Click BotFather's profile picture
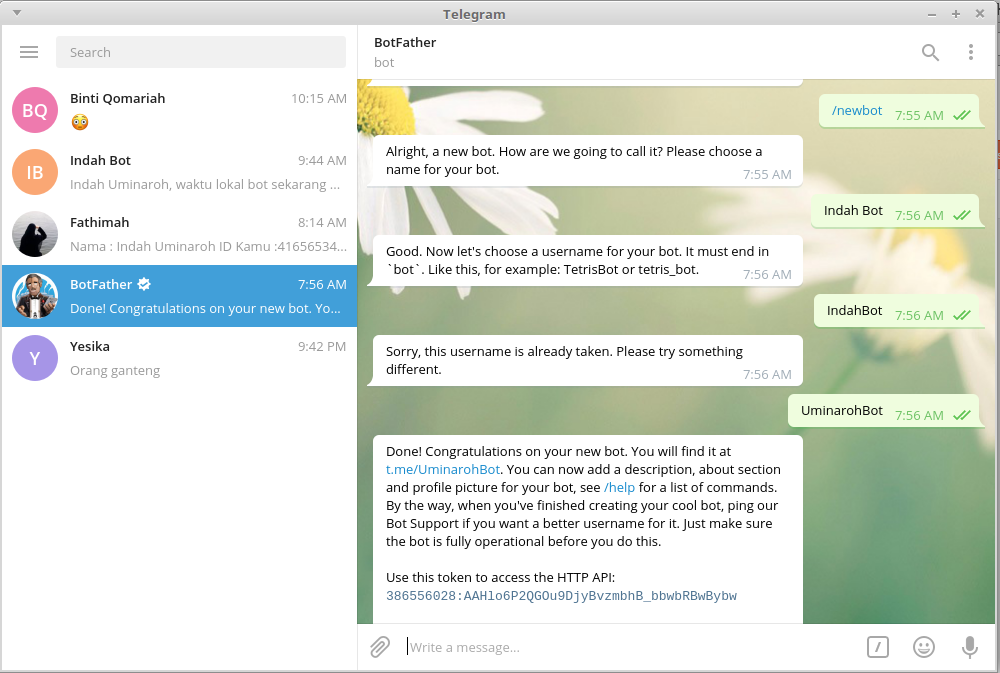Image resolution: width=1000 pixels, height=673 pixels. point(35,296)
